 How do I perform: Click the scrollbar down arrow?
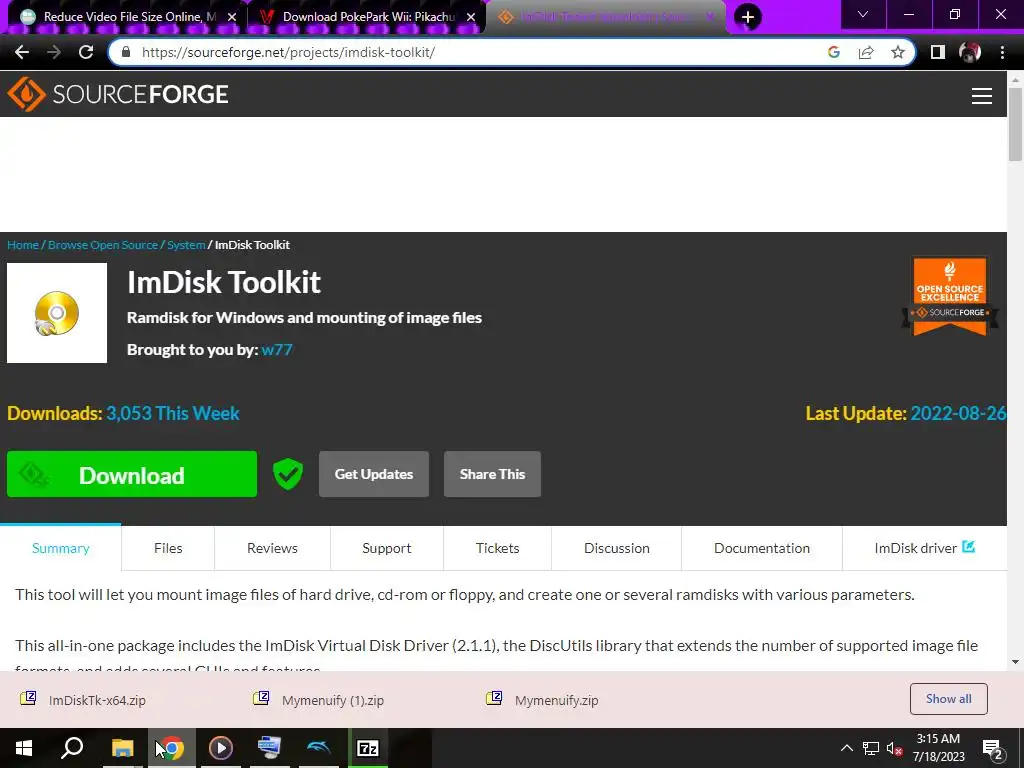click(1015, 662)
